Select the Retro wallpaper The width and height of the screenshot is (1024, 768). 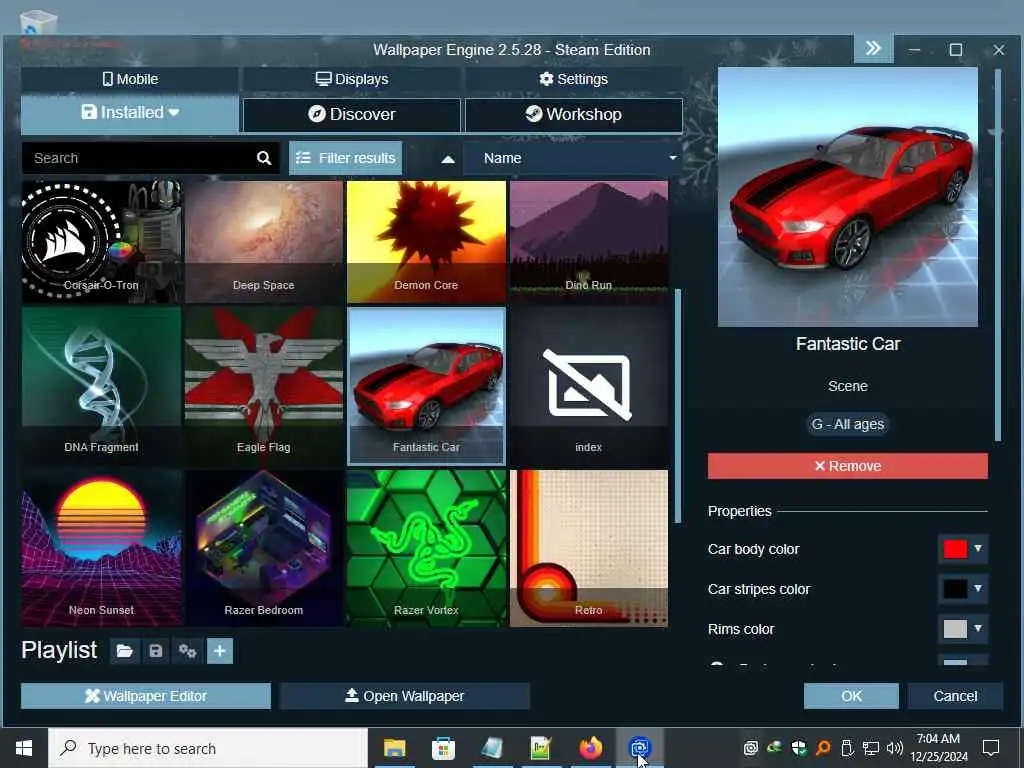[588, 548]
